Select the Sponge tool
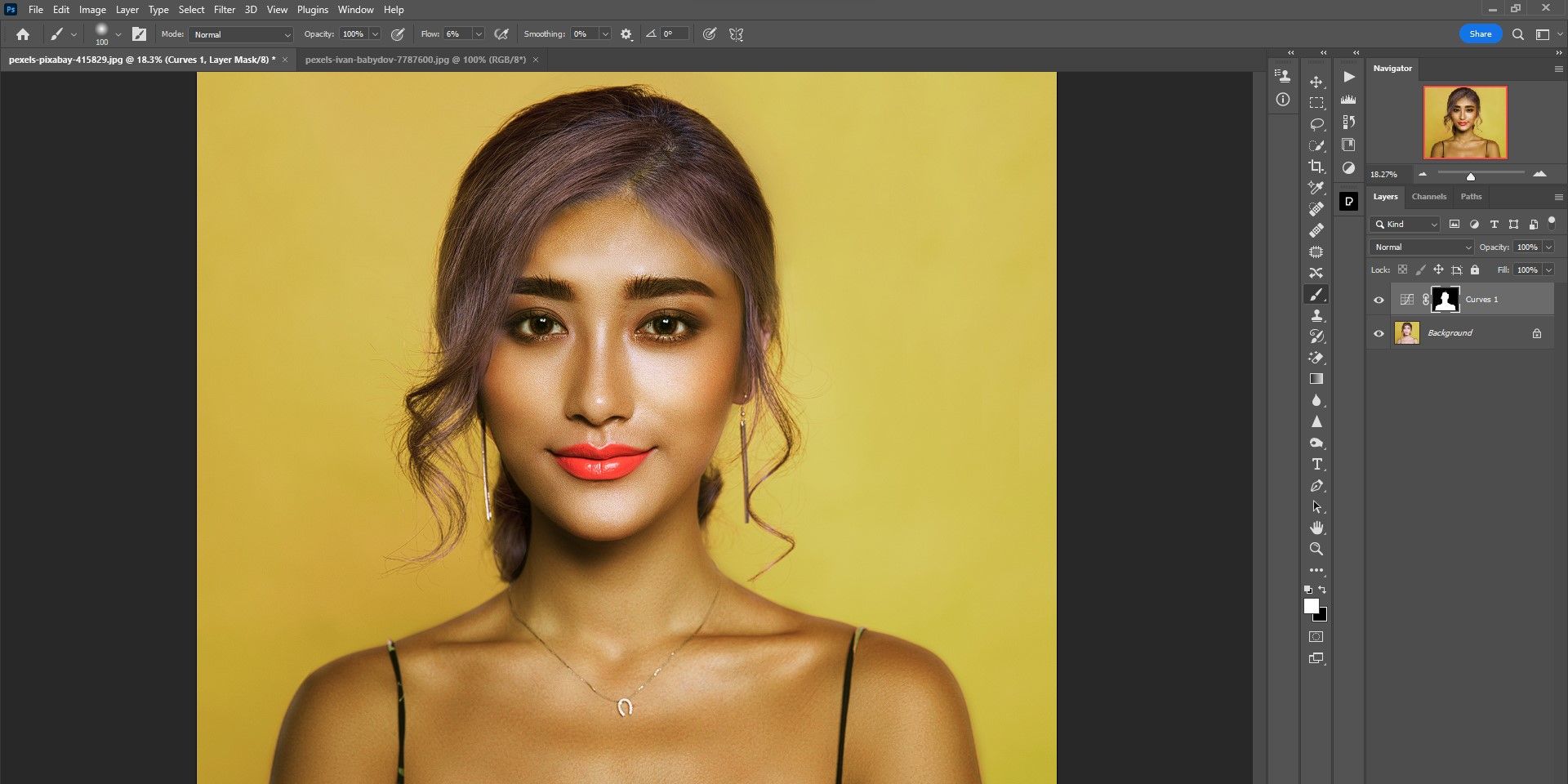Image resolution: width=1568 pixels, height=784 pixels. pyautogui.click(x=1316, y=443)
